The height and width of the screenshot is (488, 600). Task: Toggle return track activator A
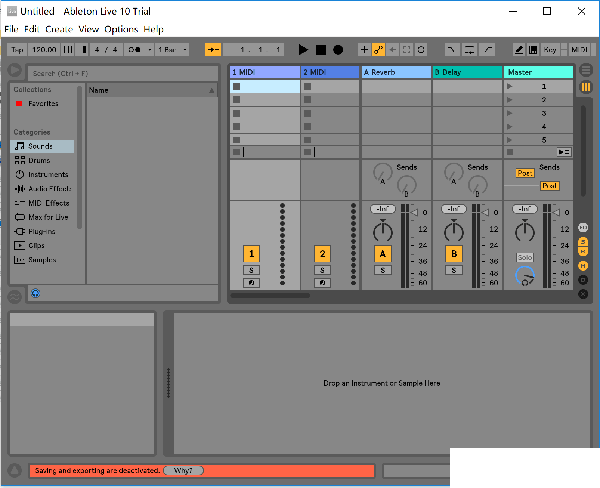click(x=383, y=254)
